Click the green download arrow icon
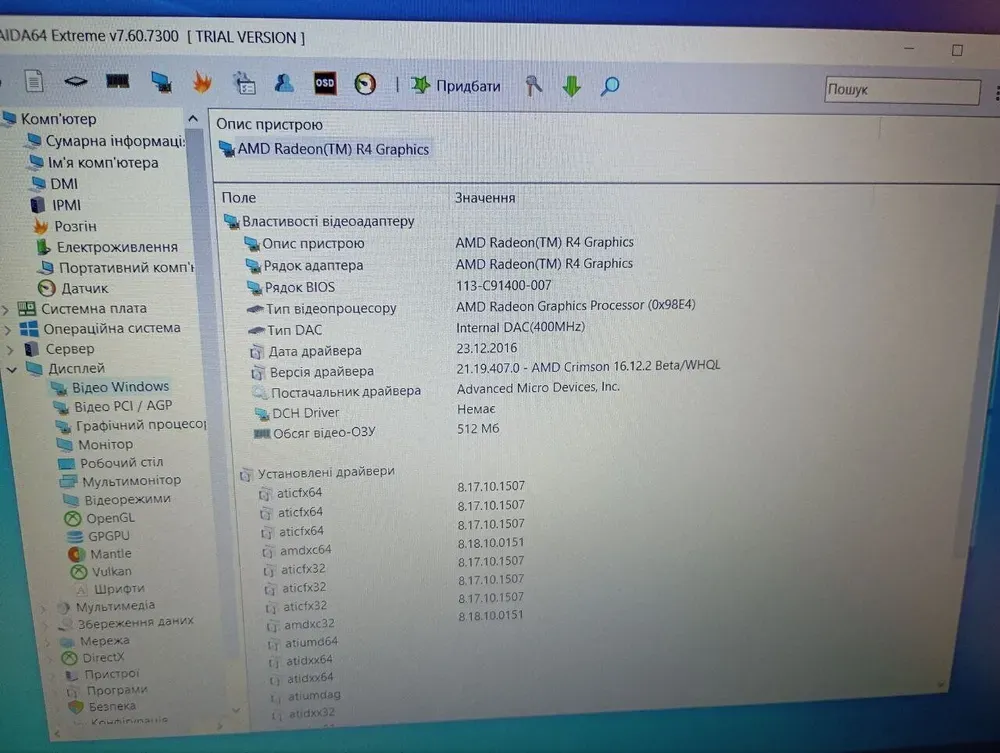This screenshot has width=1000, height=753. (571, 87)
